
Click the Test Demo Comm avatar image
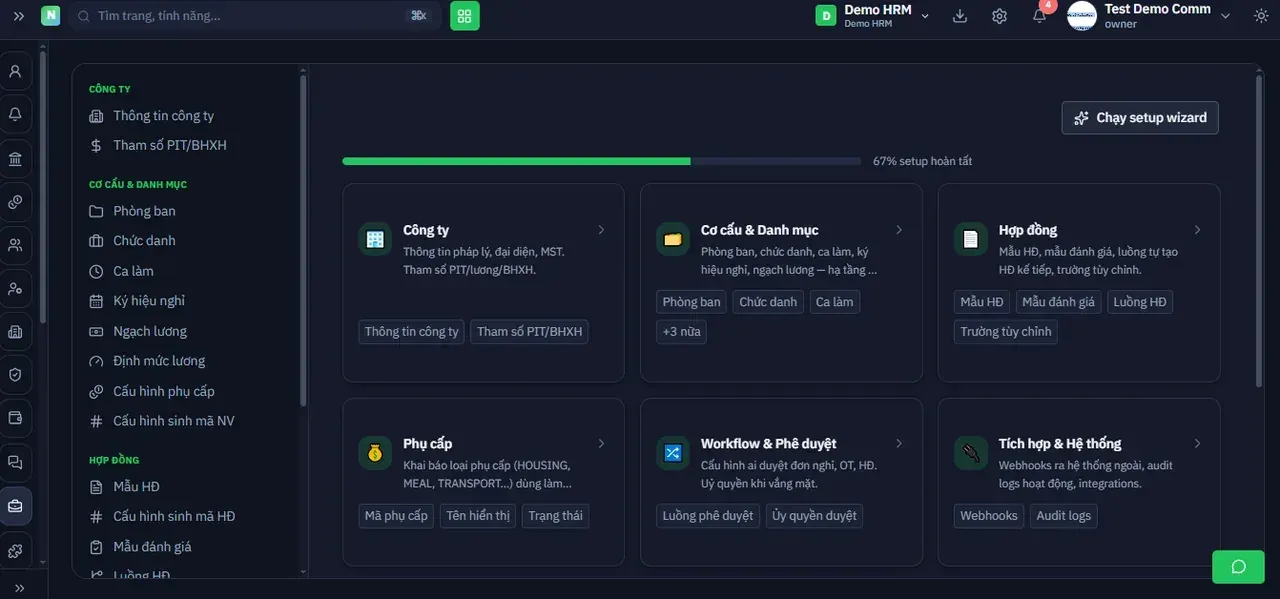tap(1082, 16)
